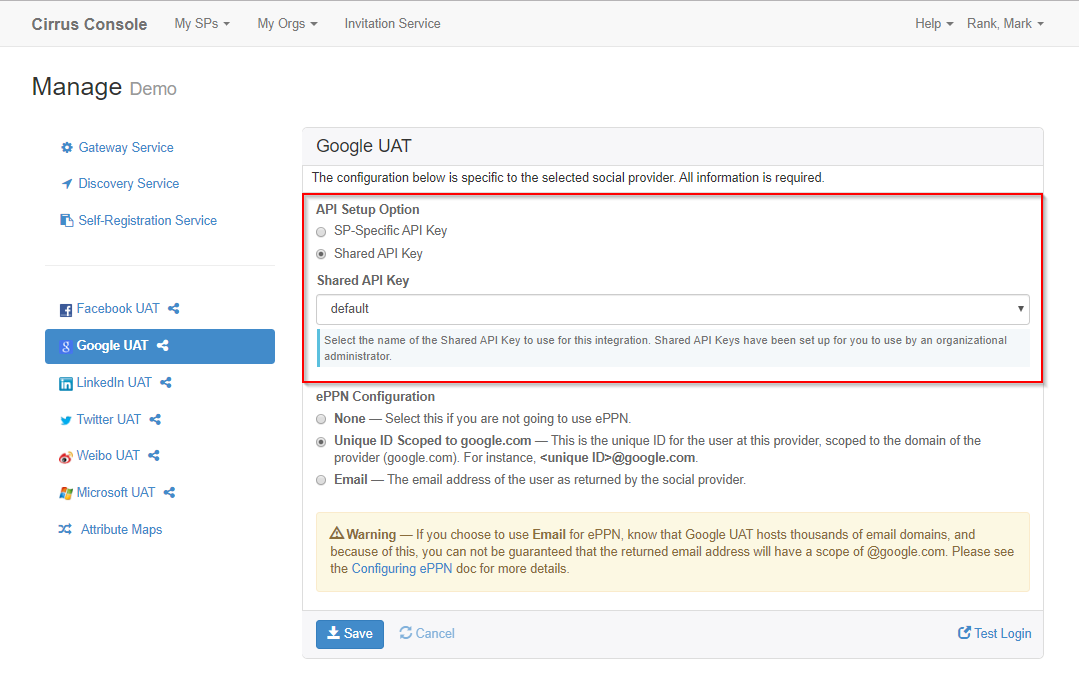Open the Help dropdown menu
The image size is (1079, 690).
coord(934,23)
